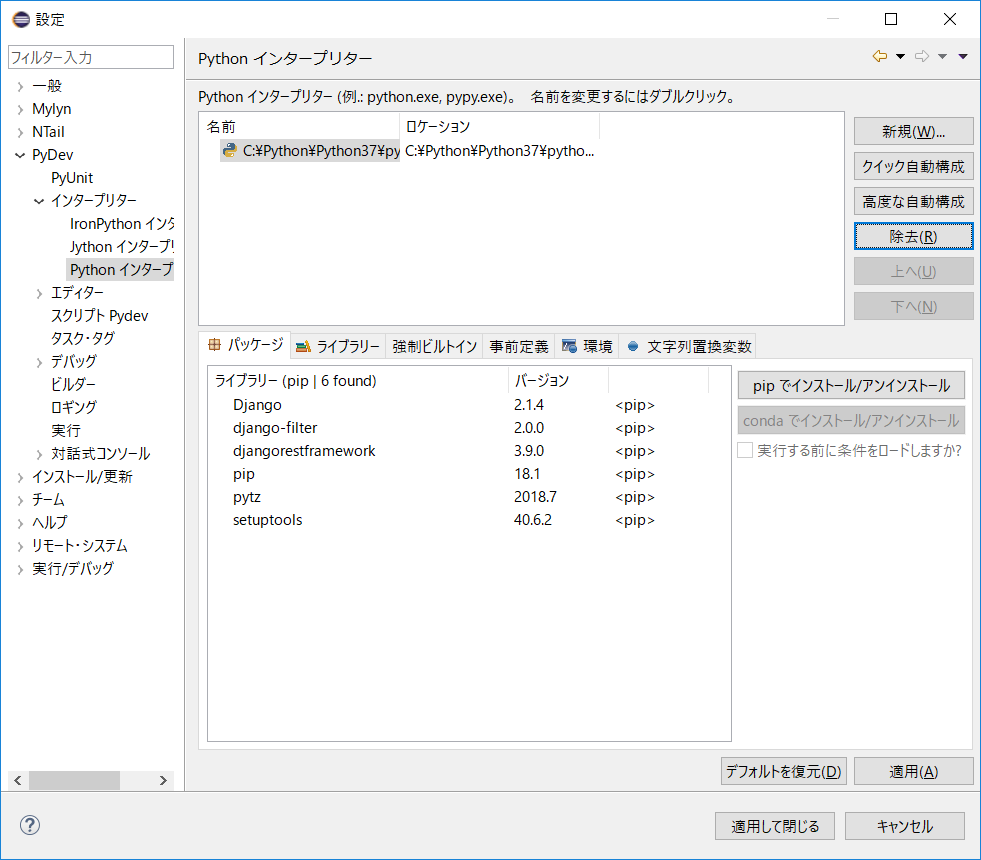The height and width of the screenshot is (860, 981).
Task: Click the クイック自動構成 button
Action: [913, 166]
